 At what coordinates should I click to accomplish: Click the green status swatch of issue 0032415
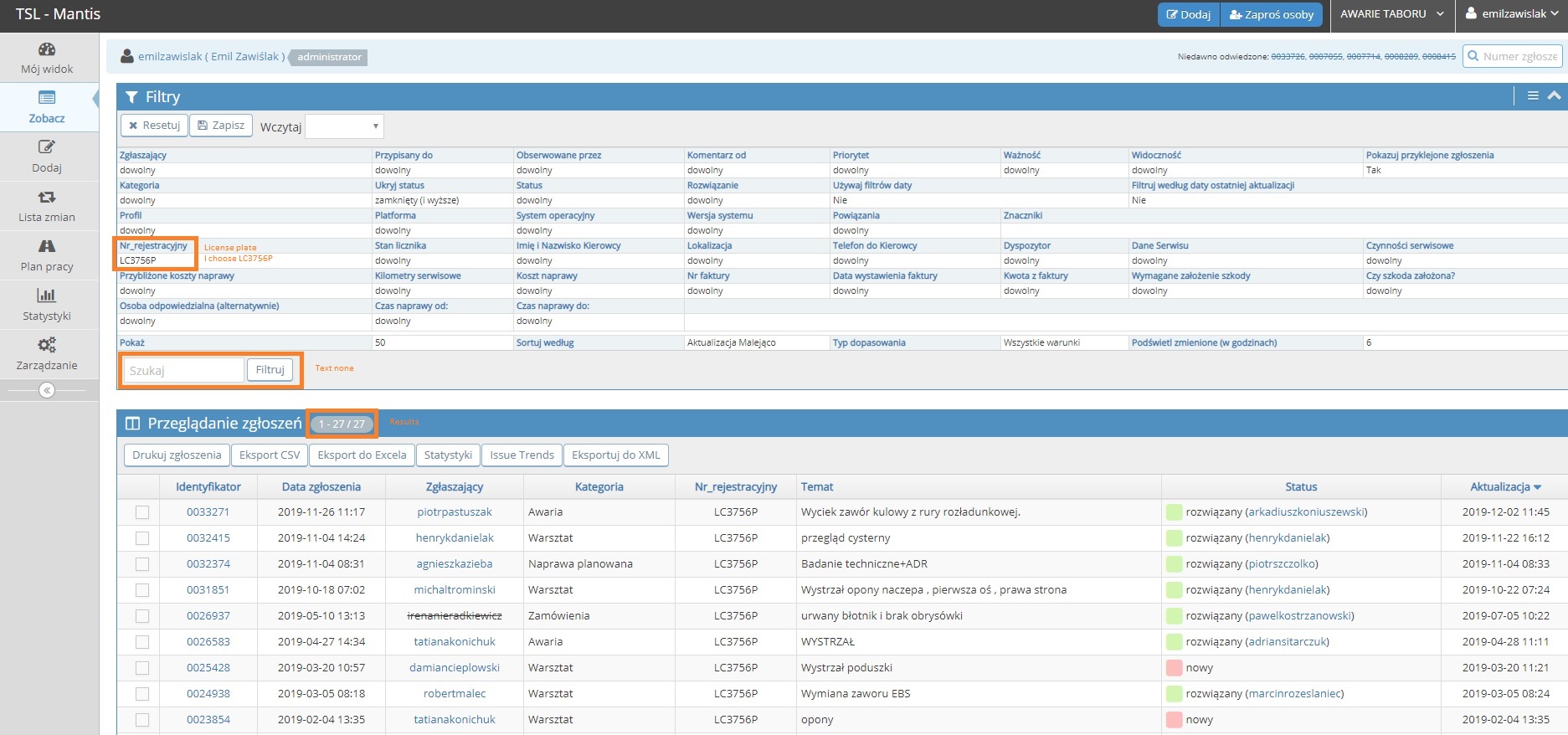1174,538
